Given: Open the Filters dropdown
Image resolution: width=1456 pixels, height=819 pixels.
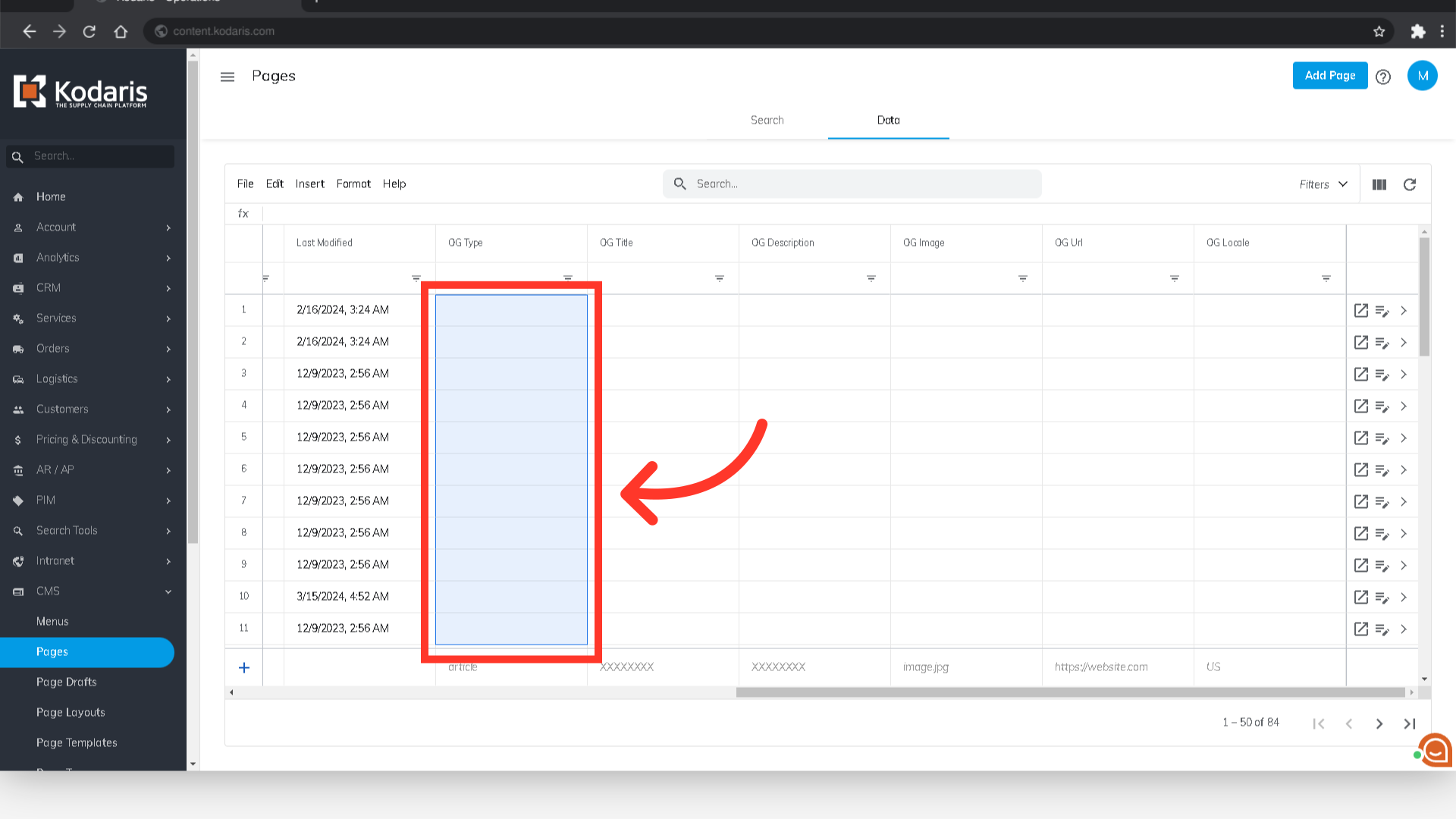Looking at the screenshot, I should (1323, 184).
